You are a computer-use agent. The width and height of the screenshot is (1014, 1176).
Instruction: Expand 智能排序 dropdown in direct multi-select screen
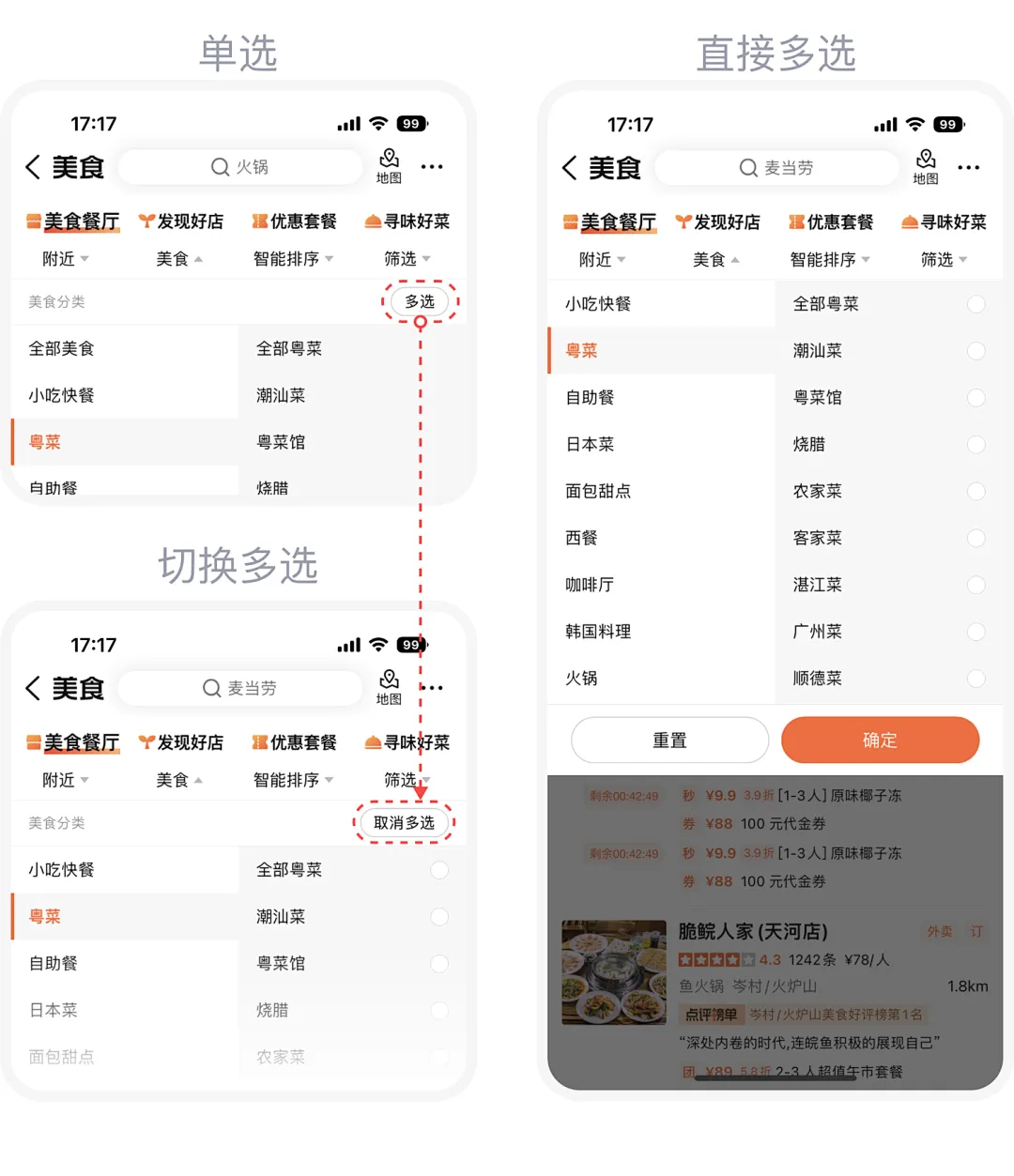coord(830,260)
